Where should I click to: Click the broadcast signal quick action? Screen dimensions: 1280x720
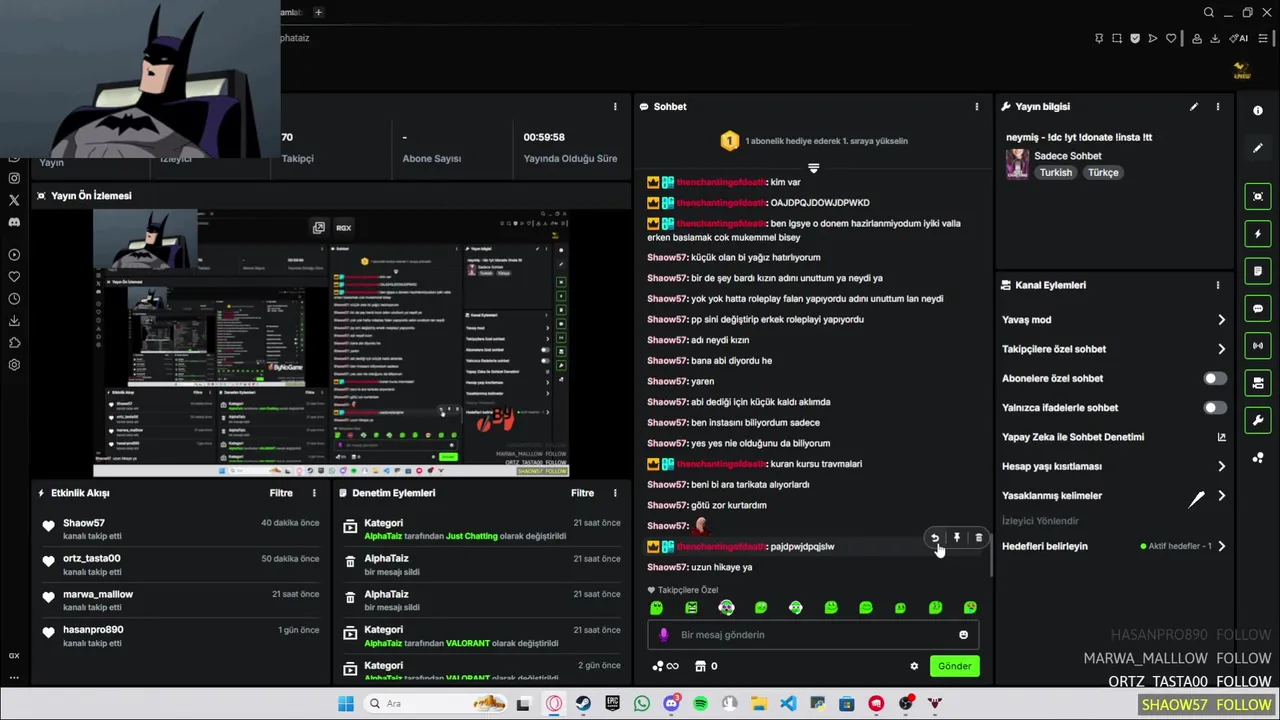[x=1258, y=346]
